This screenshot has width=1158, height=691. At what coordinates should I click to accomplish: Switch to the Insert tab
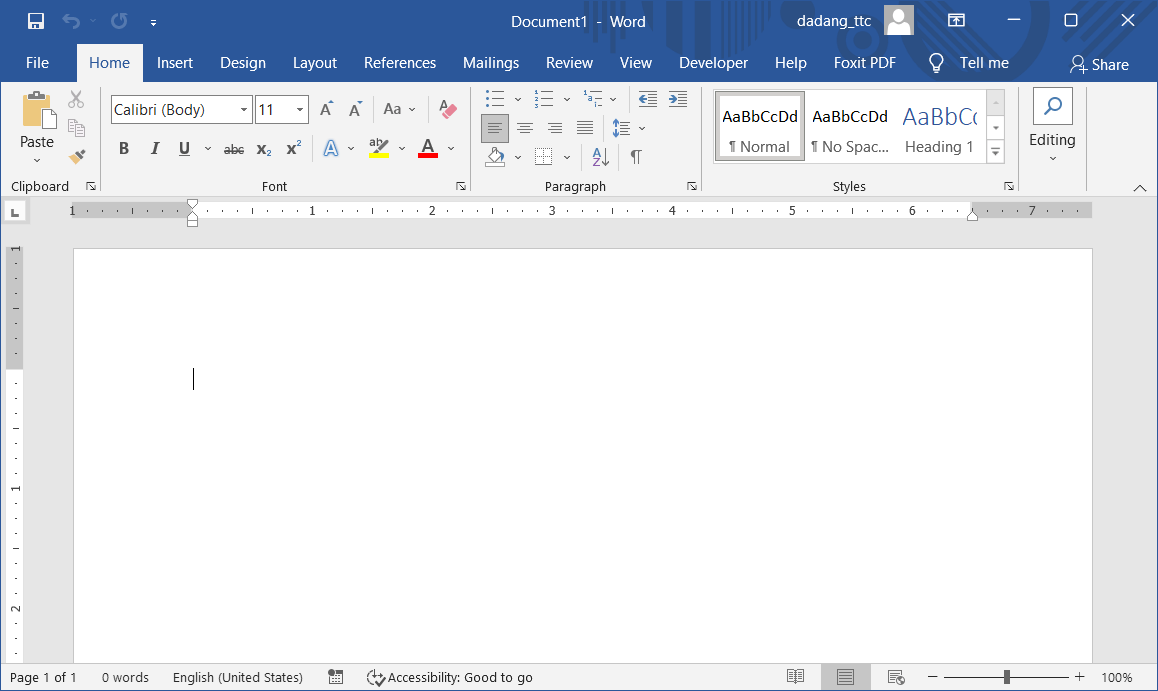[x=175, y=62]
